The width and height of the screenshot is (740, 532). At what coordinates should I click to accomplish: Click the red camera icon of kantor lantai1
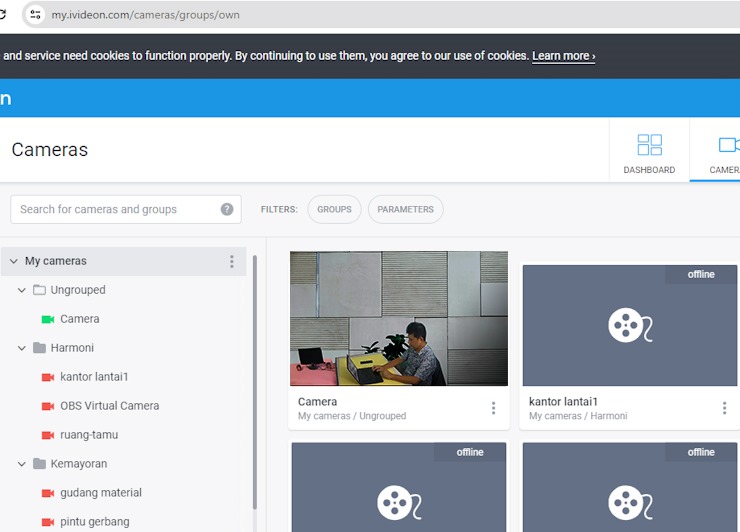pyautogui.click(x=48, y=377)
